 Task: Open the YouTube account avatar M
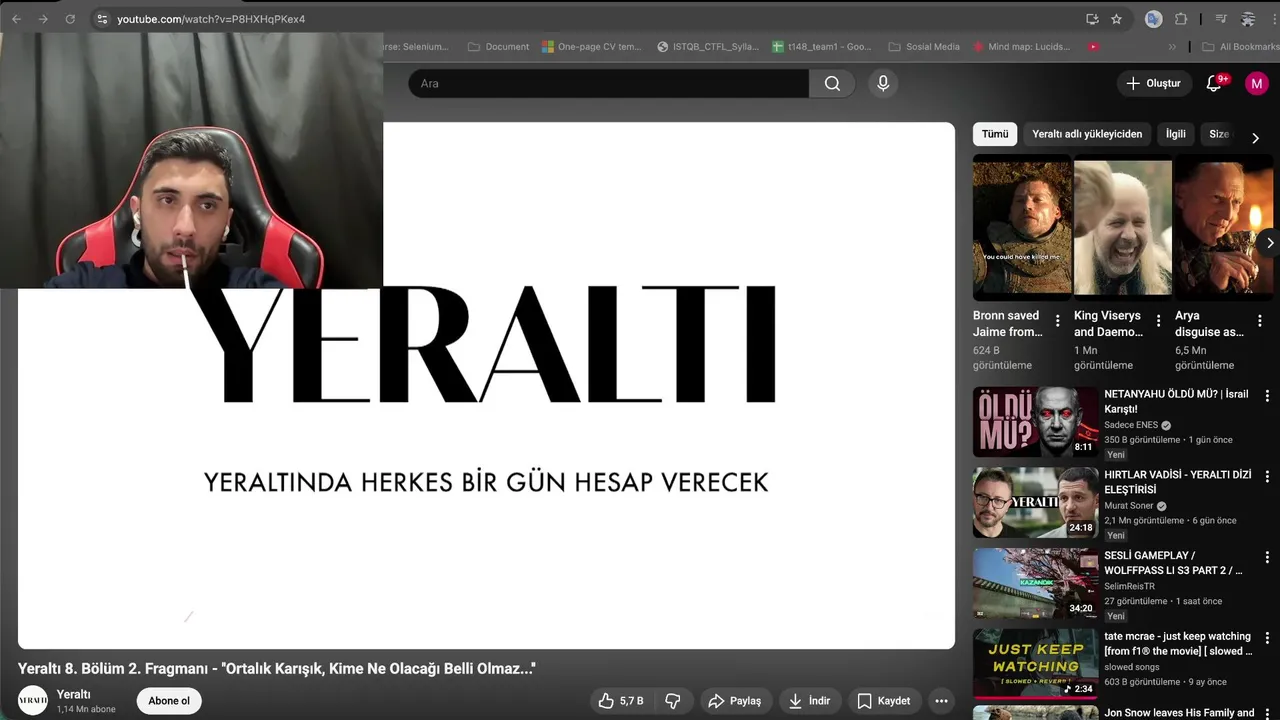coord(1256,84)
